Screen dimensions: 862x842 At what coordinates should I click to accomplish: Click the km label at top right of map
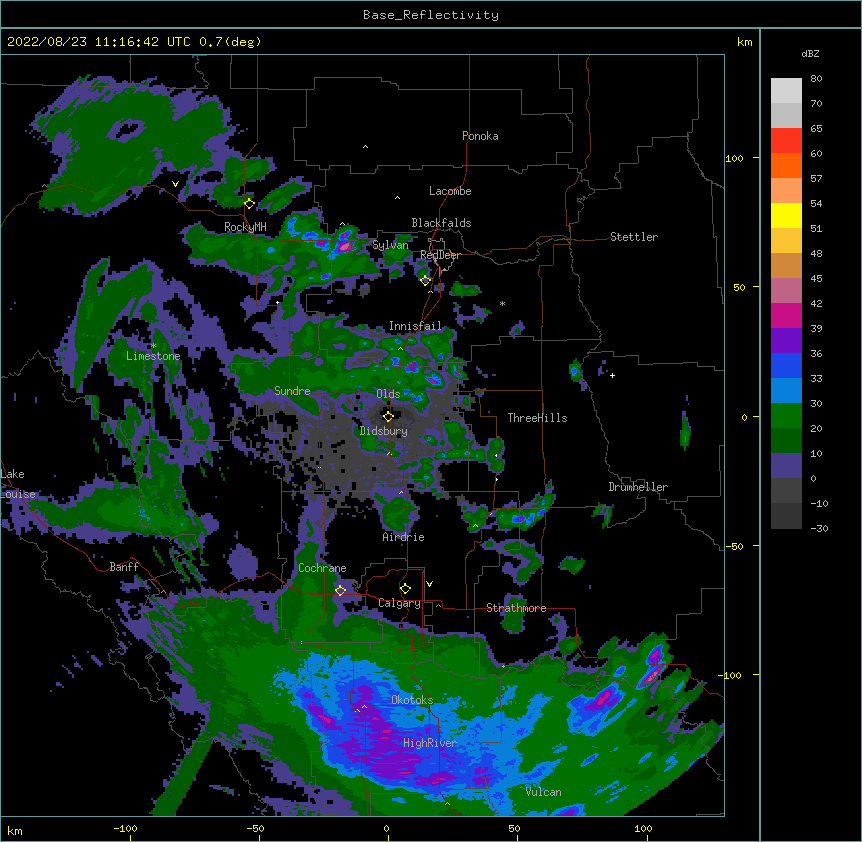tap(745, 42)
